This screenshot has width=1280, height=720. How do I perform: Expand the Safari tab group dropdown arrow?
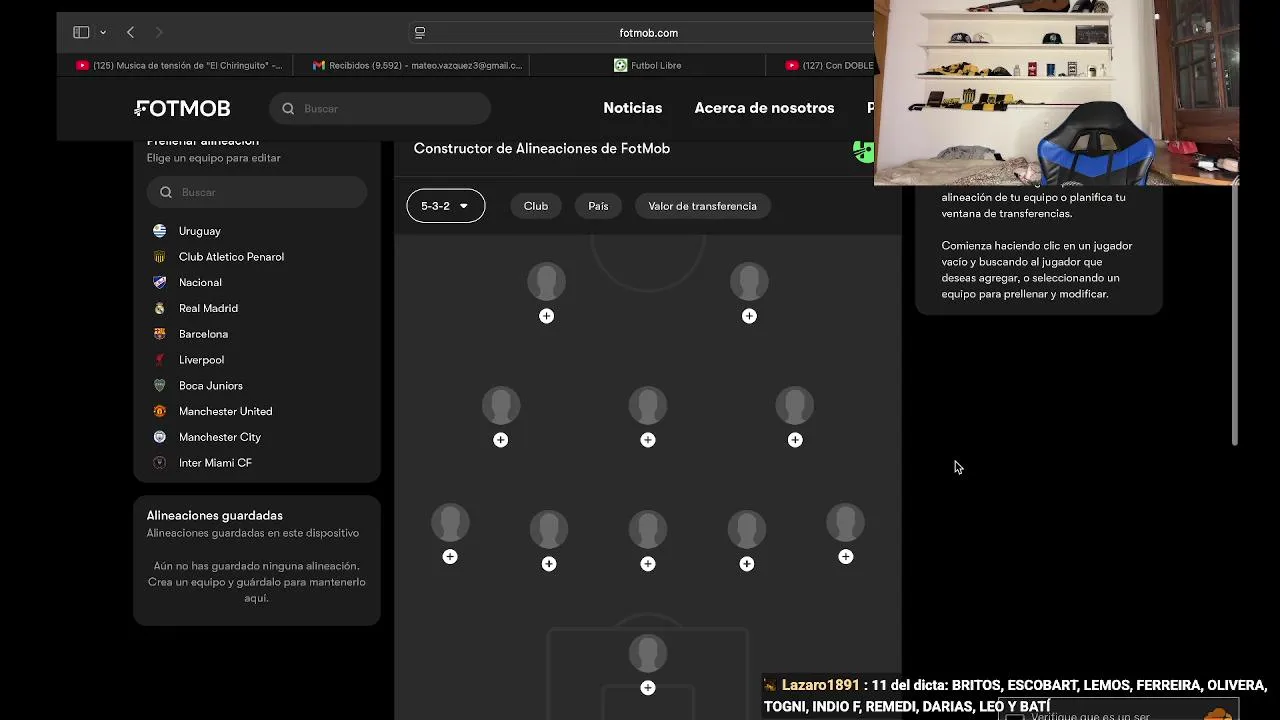[x=103, y=33]
